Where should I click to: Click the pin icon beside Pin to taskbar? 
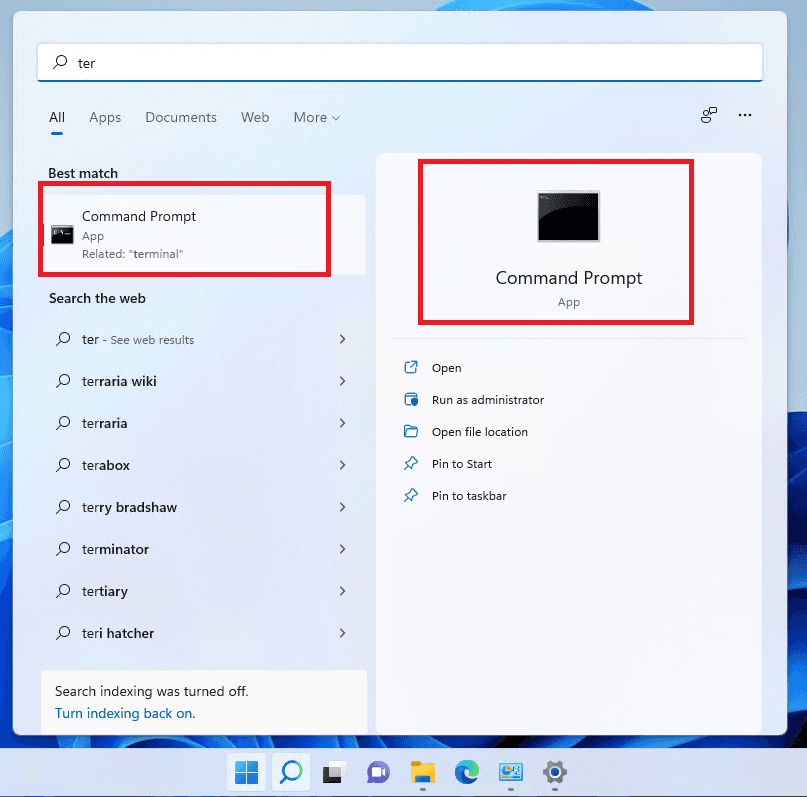411,495
